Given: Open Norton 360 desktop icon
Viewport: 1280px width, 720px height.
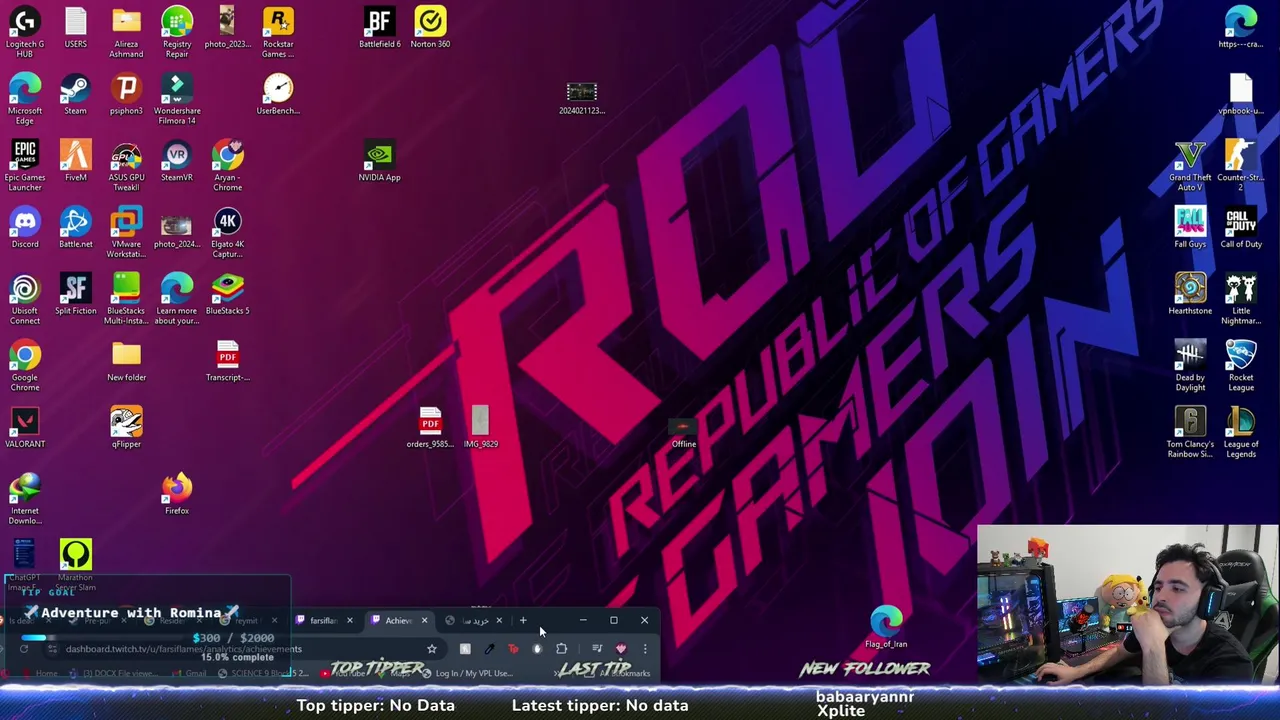Looking at the screenshot, I should 430,28.
